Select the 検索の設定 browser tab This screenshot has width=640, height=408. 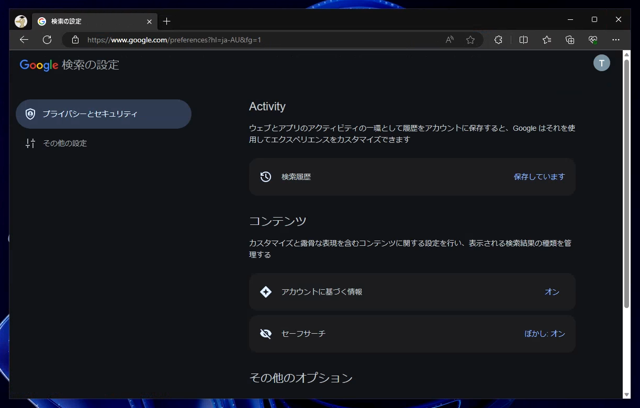coord(95,21)
